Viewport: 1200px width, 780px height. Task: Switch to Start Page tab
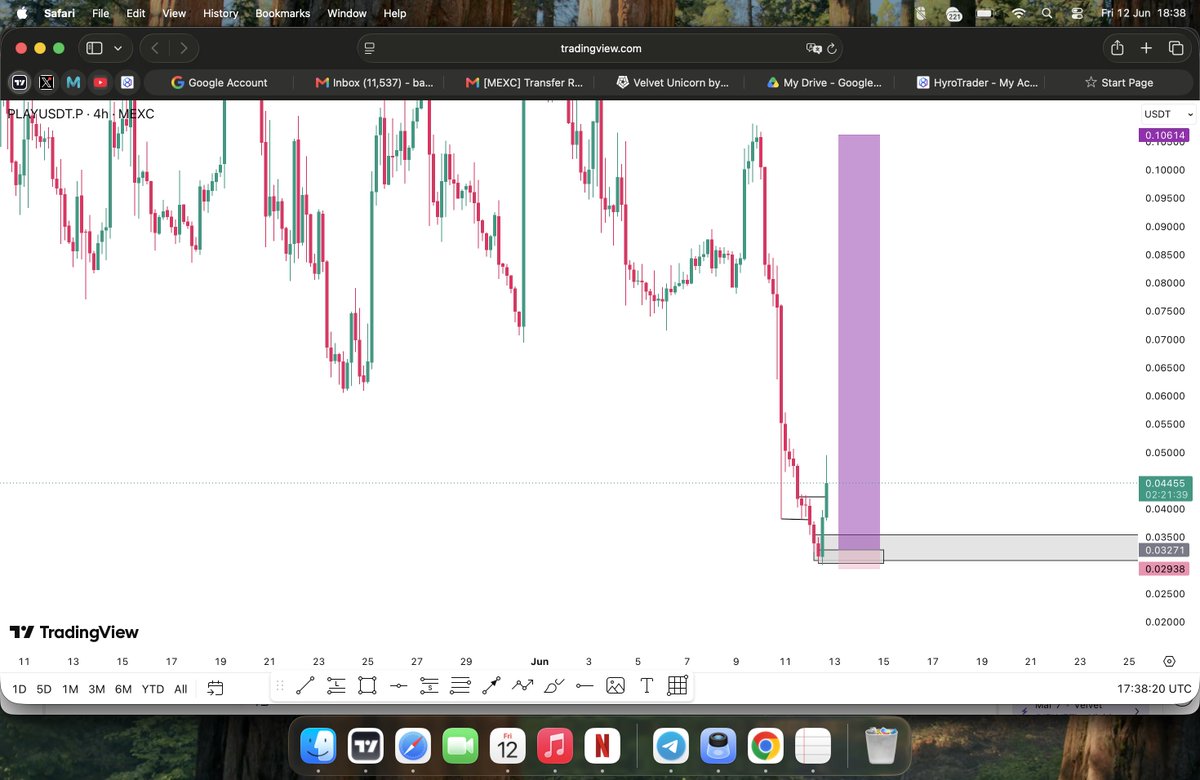coord(1118,82)
